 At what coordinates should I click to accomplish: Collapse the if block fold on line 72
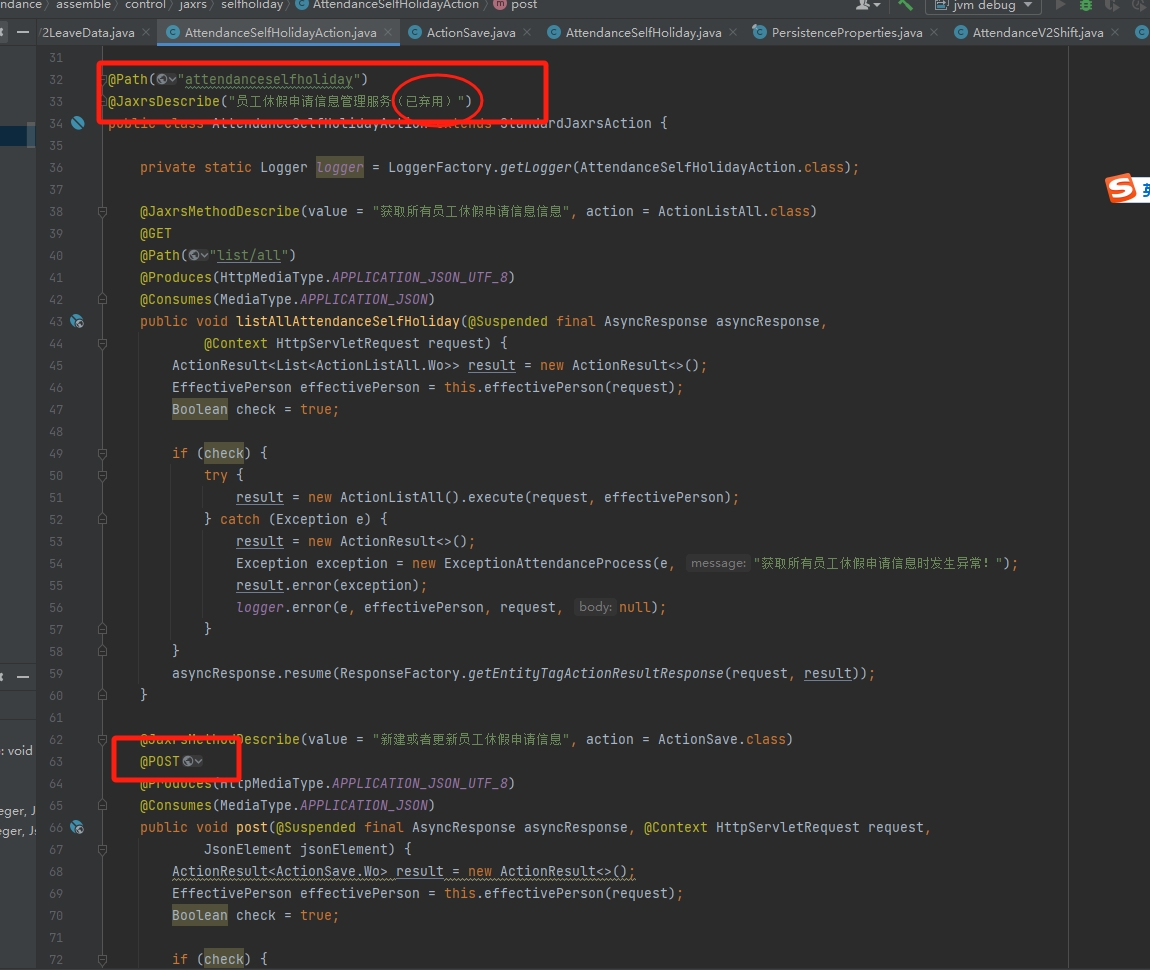(x=103, y=959)
